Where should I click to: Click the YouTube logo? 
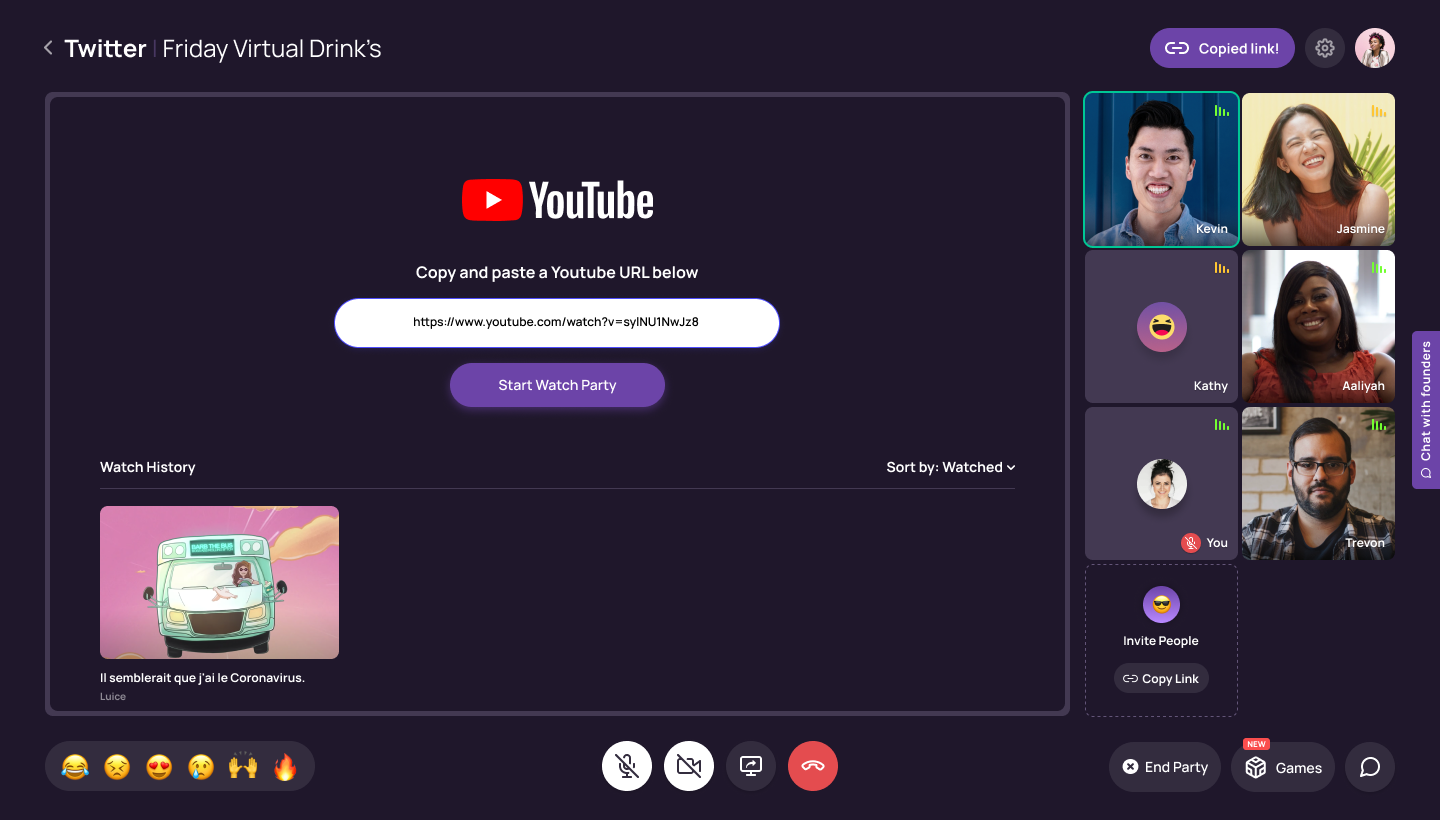(558, 200)
